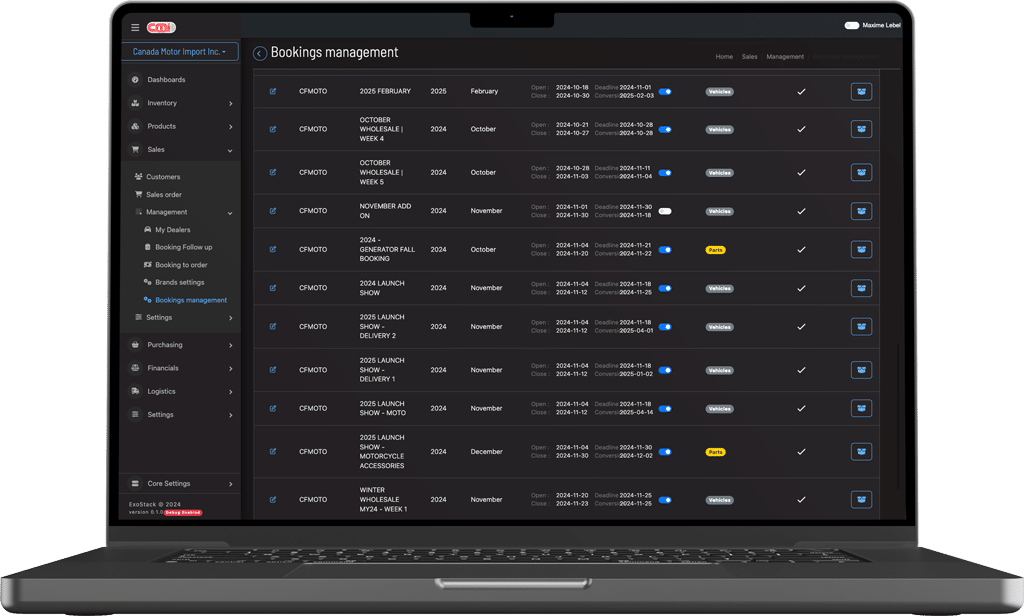The width and height of the screenshot is (1024, 616).
Task: Open box action for MOTORCYCLE ACCESSORIES row
Action: click(861, 451)
